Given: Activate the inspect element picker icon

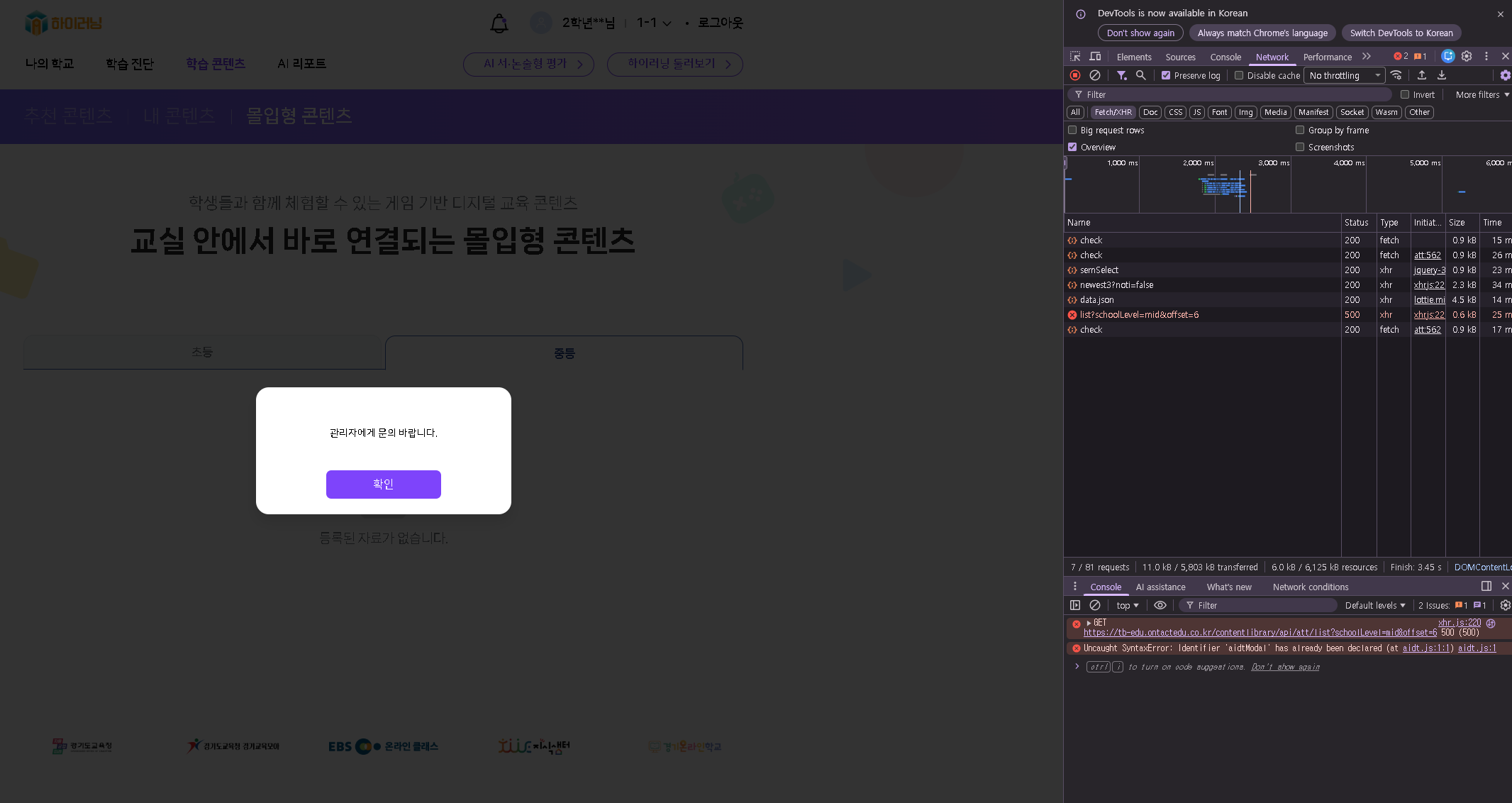Looking at the screenshot, I should 1075,57.
